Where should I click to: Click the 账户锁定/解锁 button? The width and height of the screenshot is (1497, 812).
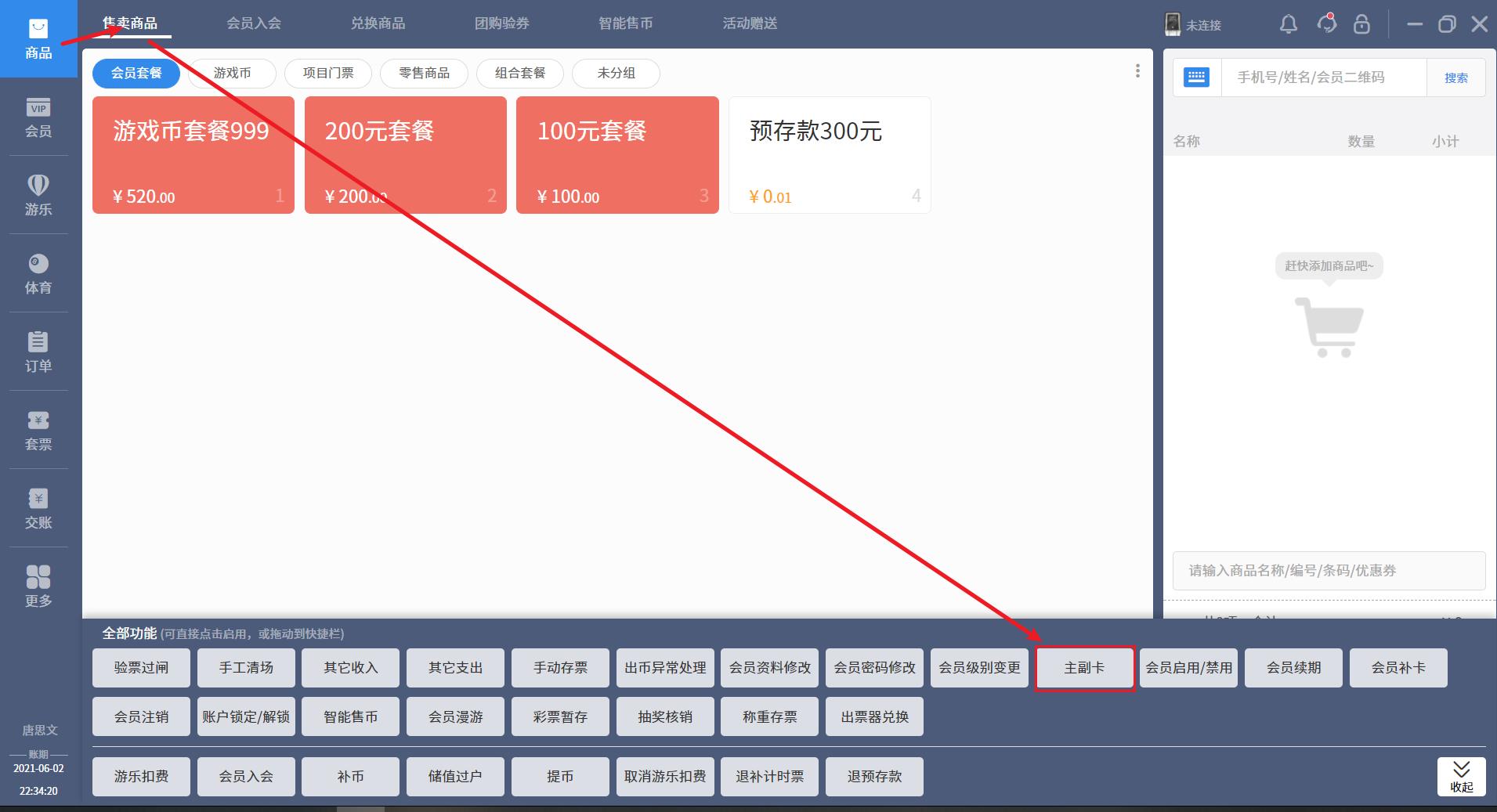246,716
